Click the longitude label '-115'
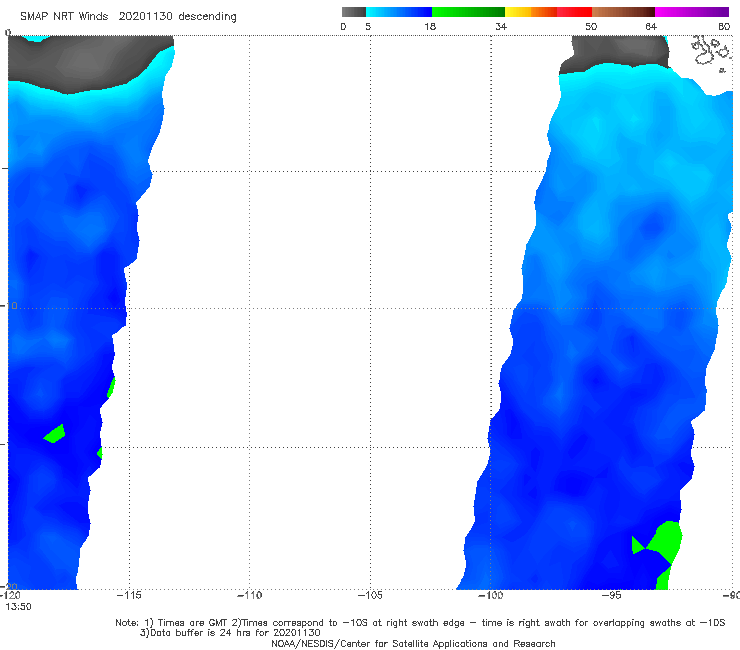740x650 pixels. point(129,595)
